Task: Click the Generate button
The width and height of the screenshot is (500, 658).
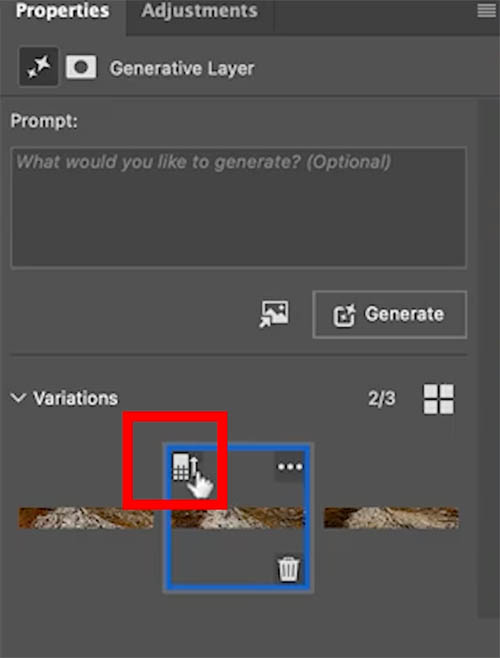Action: click(x=390, y=314)
